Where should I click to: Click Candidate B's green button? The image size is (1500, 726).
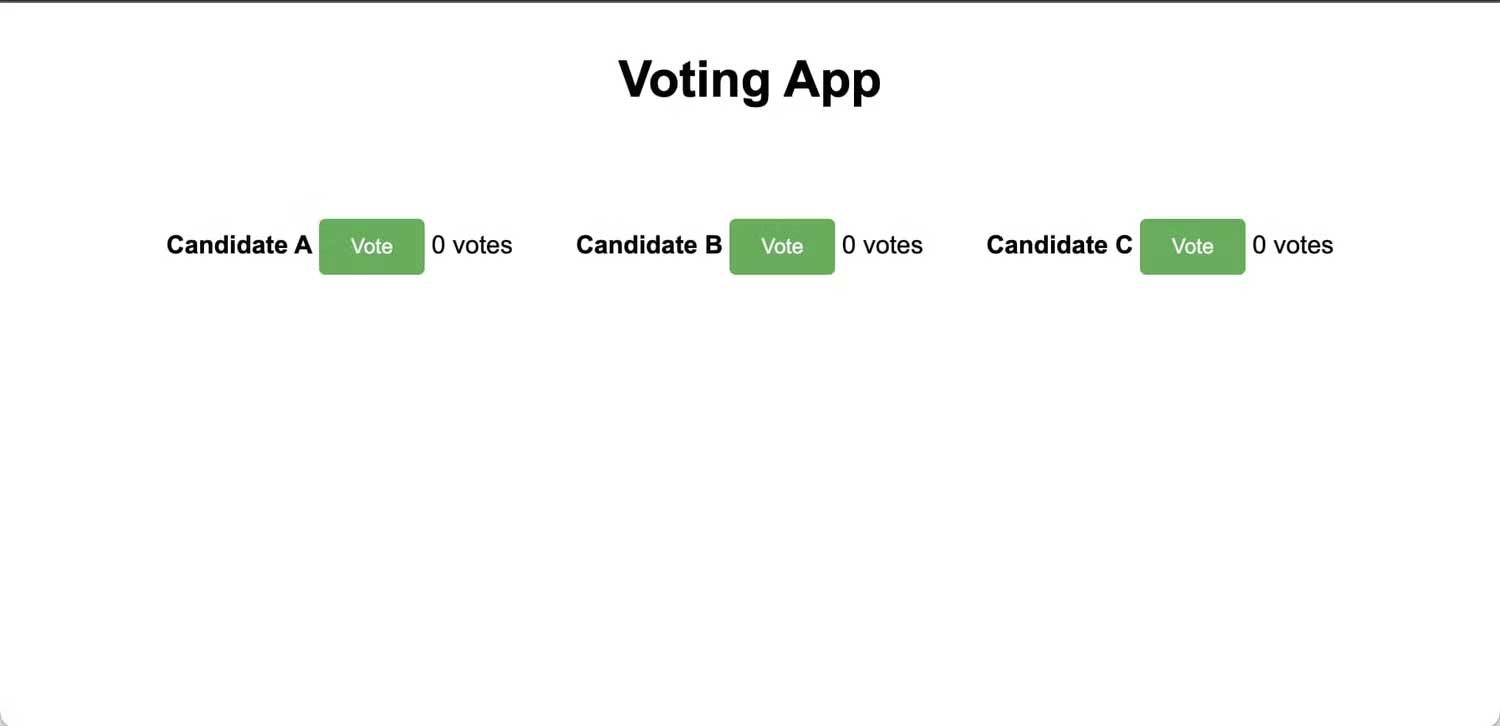click(x=781, y=246)
